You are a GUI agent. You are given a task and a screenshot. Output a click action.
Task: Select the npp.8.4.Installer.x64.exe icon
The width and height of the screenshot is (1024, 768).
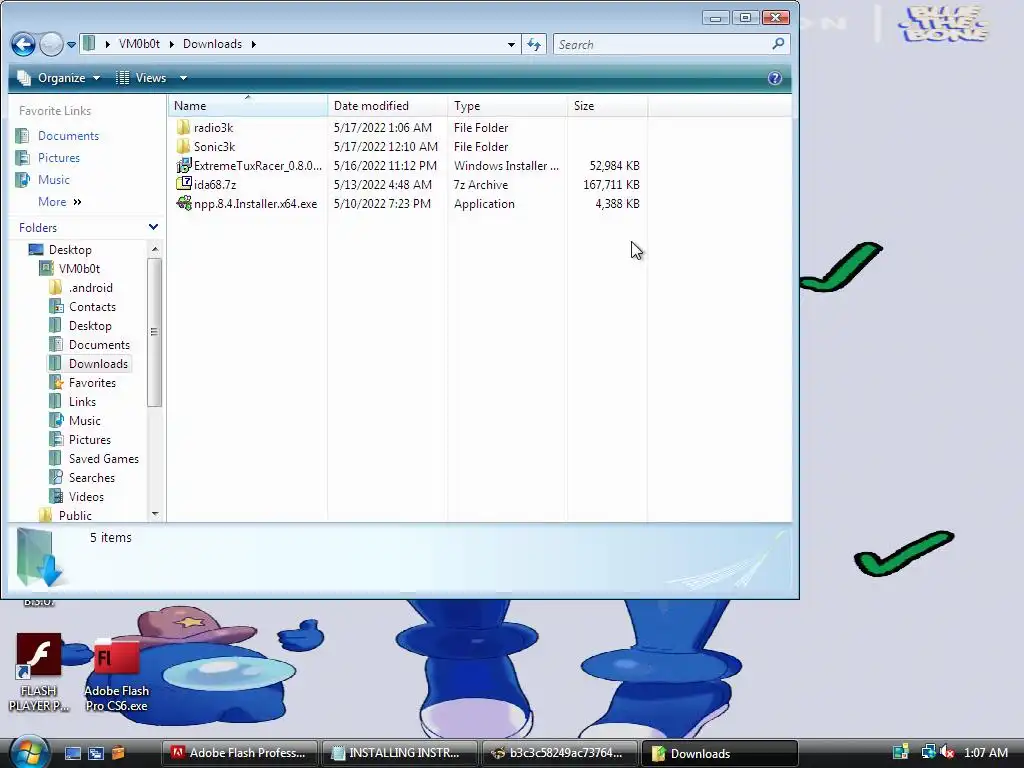[184, 203]
